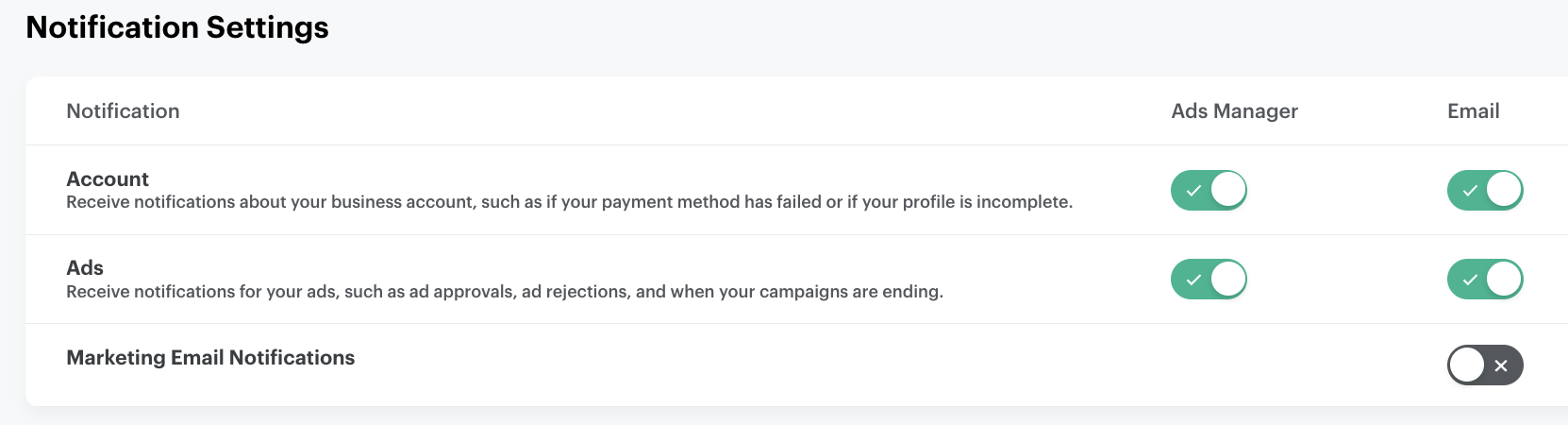Viewport: 1568px width, 425px height.
Task: Click the Ads Manager column header
Action: pos(1234,111)
